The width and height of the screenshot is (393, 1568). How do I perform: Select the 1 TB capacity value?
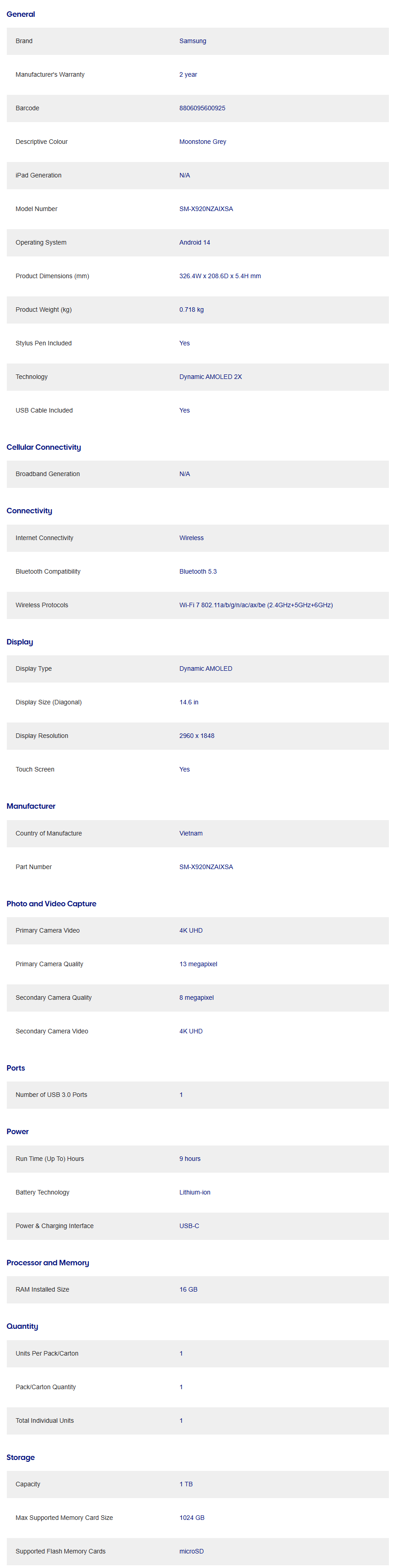coord(185,1484)
